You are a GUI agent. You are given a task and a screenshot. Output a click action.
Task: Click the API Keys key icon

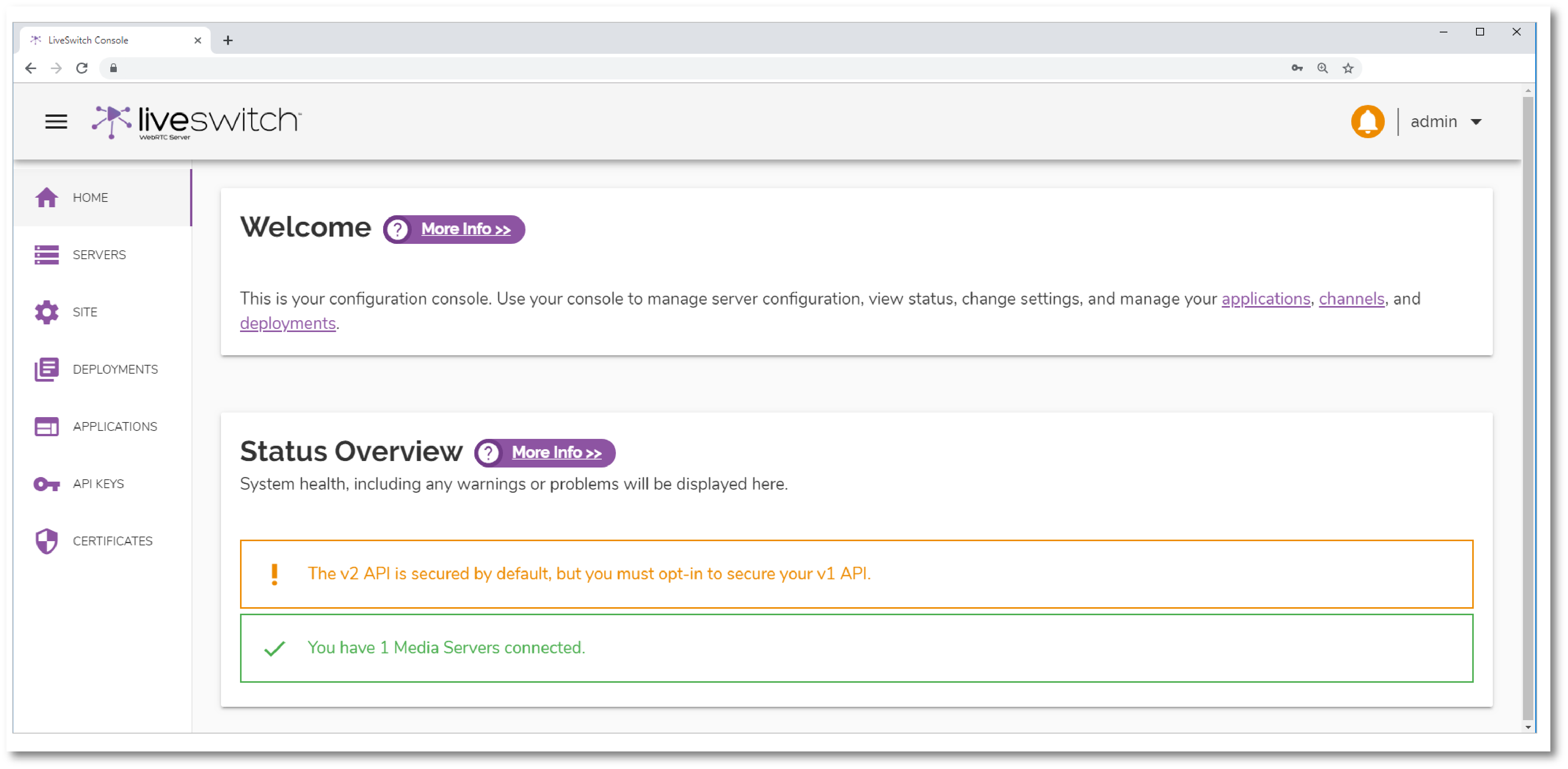point(46,484)
